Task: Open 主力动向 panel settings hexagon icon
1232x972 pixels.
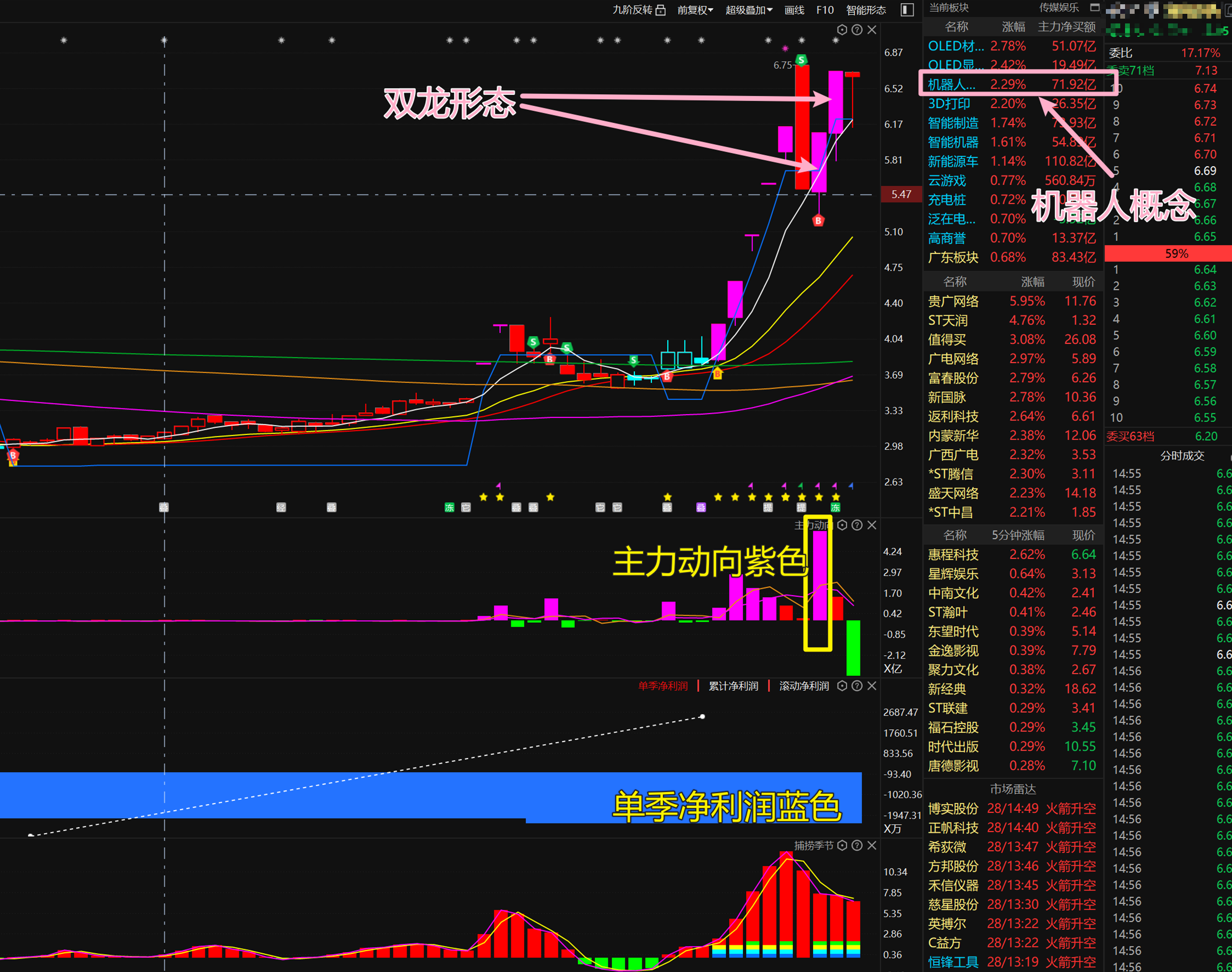Action: point(842,525)
